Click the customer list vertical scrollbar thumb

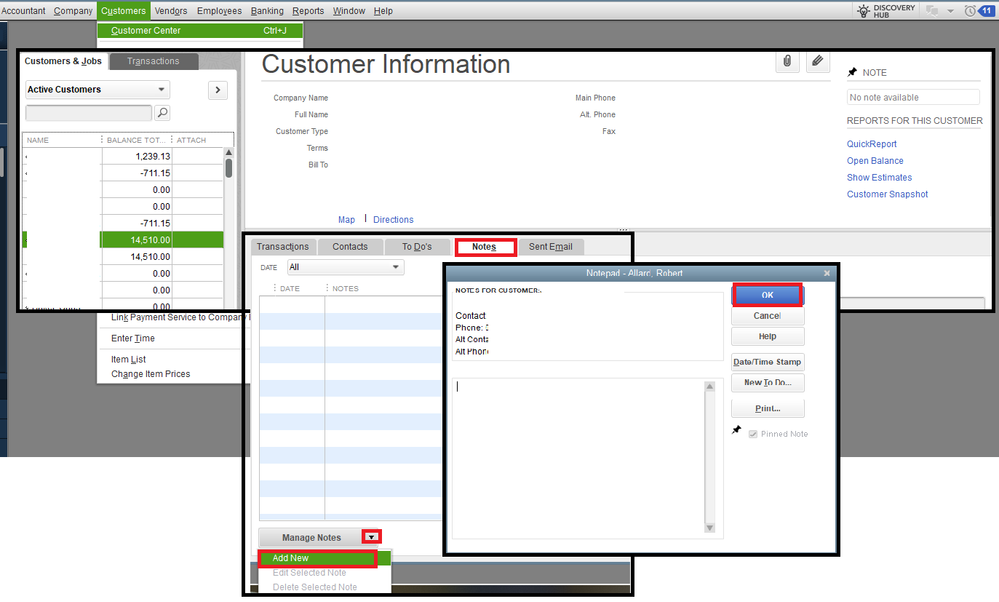click(229, 169)
